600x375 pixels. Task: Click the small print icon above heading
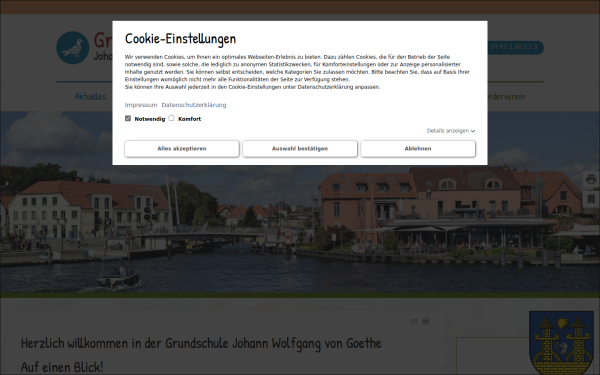coord(426,321)
